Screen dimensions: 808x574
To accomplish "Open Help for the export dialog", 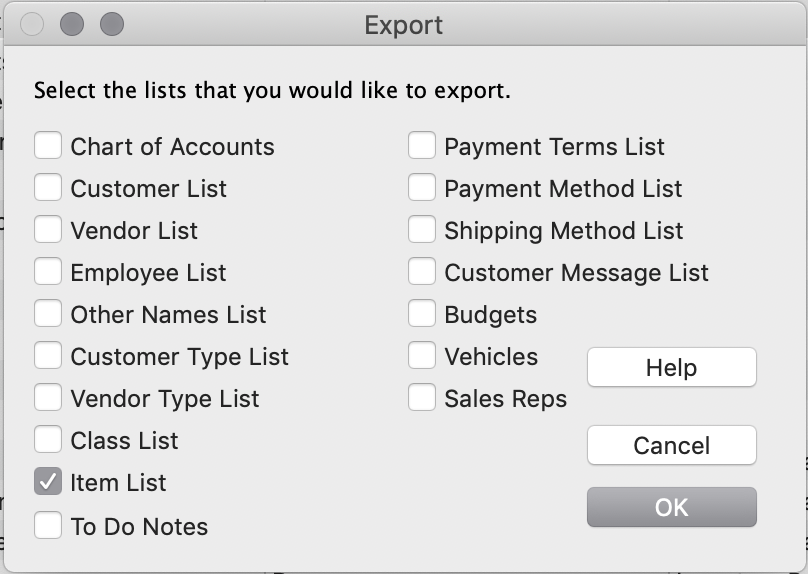I will tap(671, 367).
